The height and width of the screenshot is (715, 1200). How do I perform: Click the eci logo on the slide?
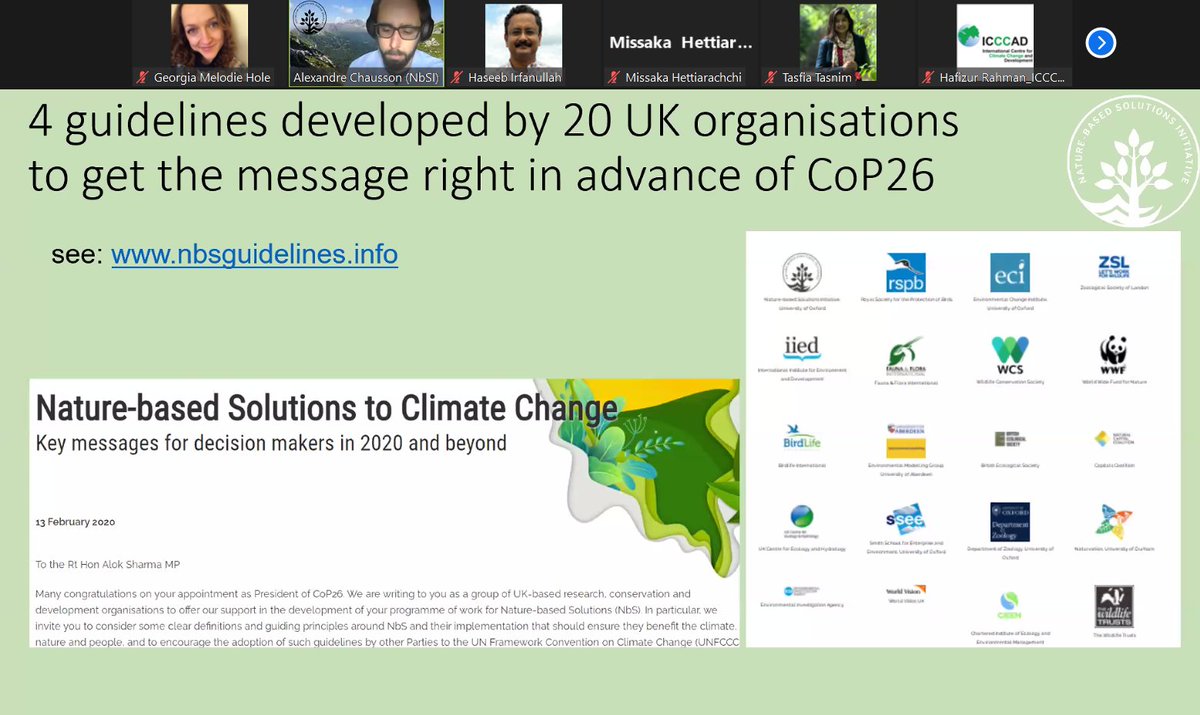click(x=1009, y=273)
